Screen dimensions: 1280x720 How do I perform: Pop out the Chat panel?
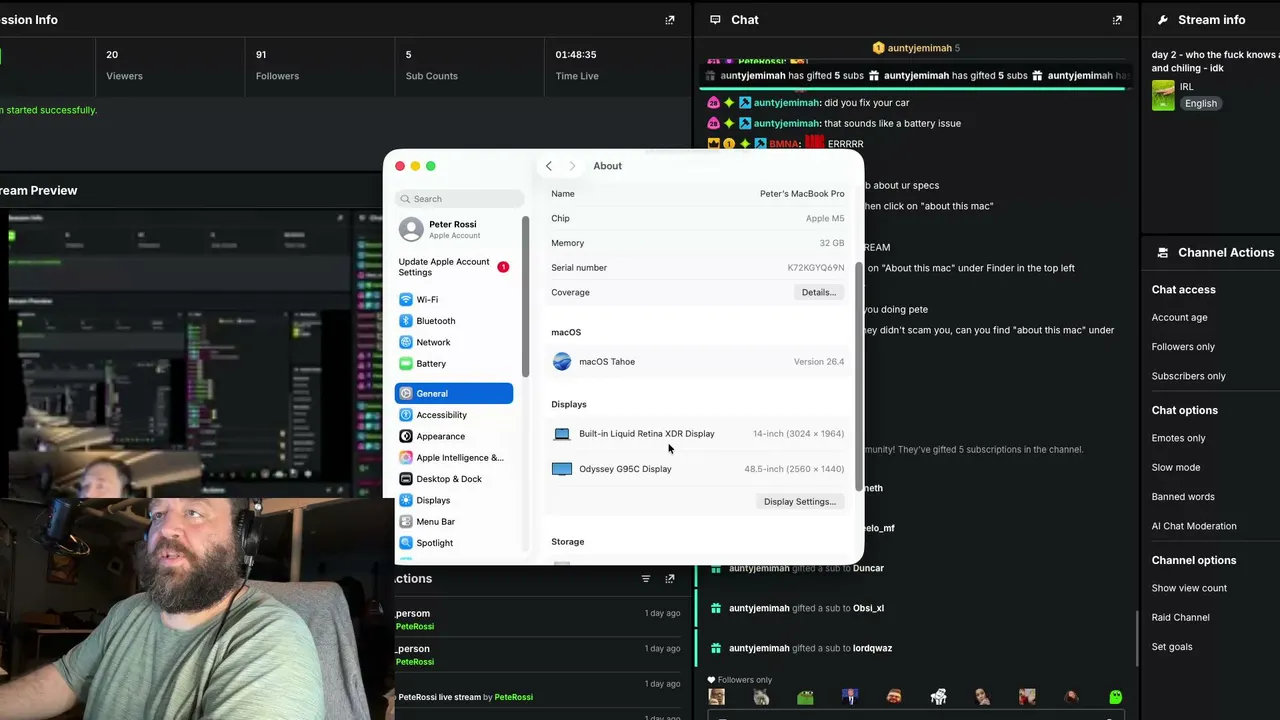[1117, 20]
